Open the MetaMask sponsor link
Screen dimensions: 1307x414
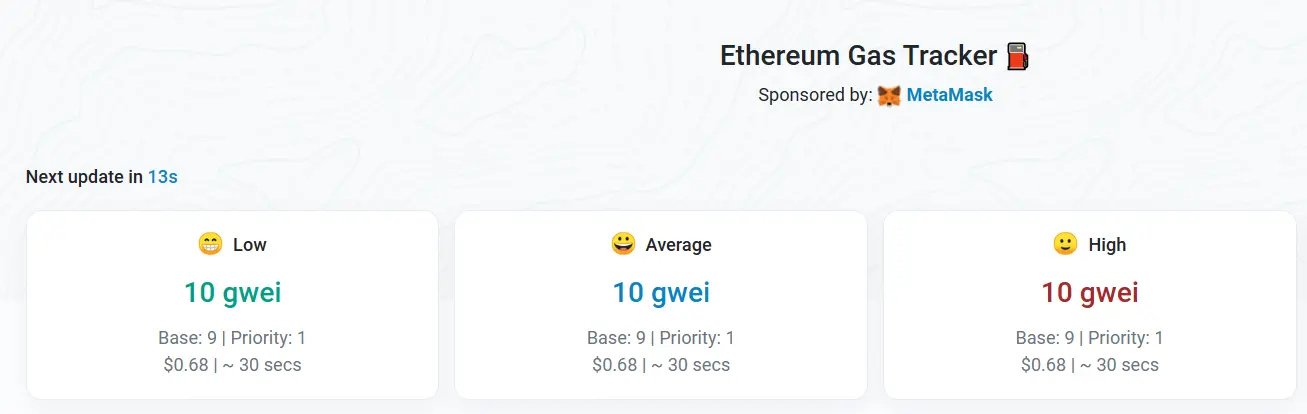tap(949, 96)
